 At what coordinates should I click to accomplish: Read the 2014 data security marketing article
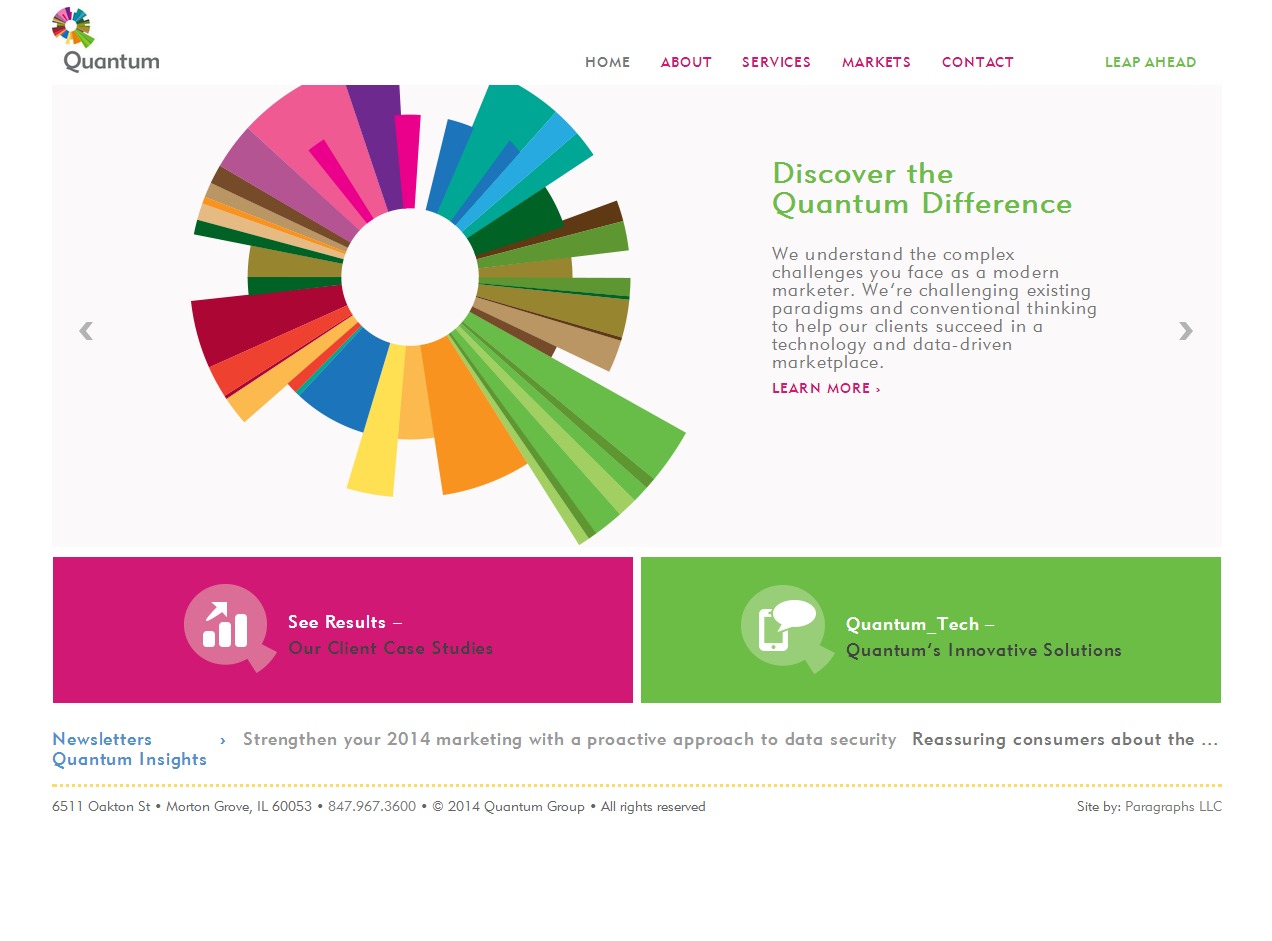coord(569,740)
